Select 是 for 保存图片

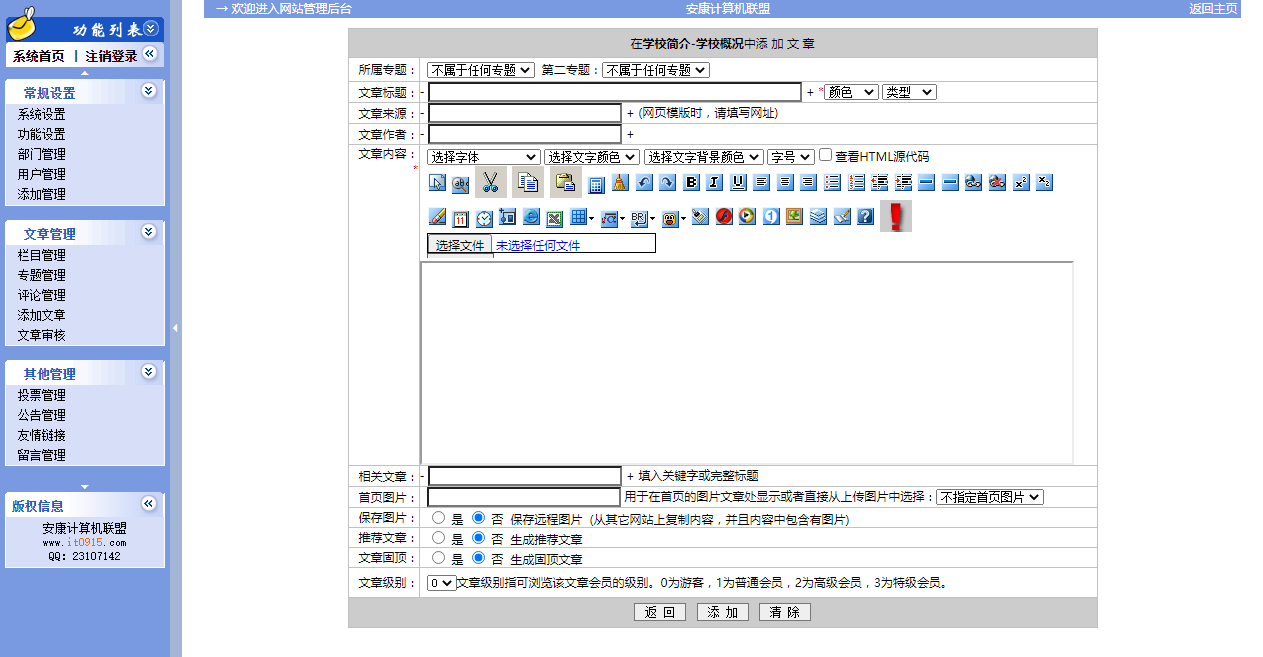click(438, 518)
